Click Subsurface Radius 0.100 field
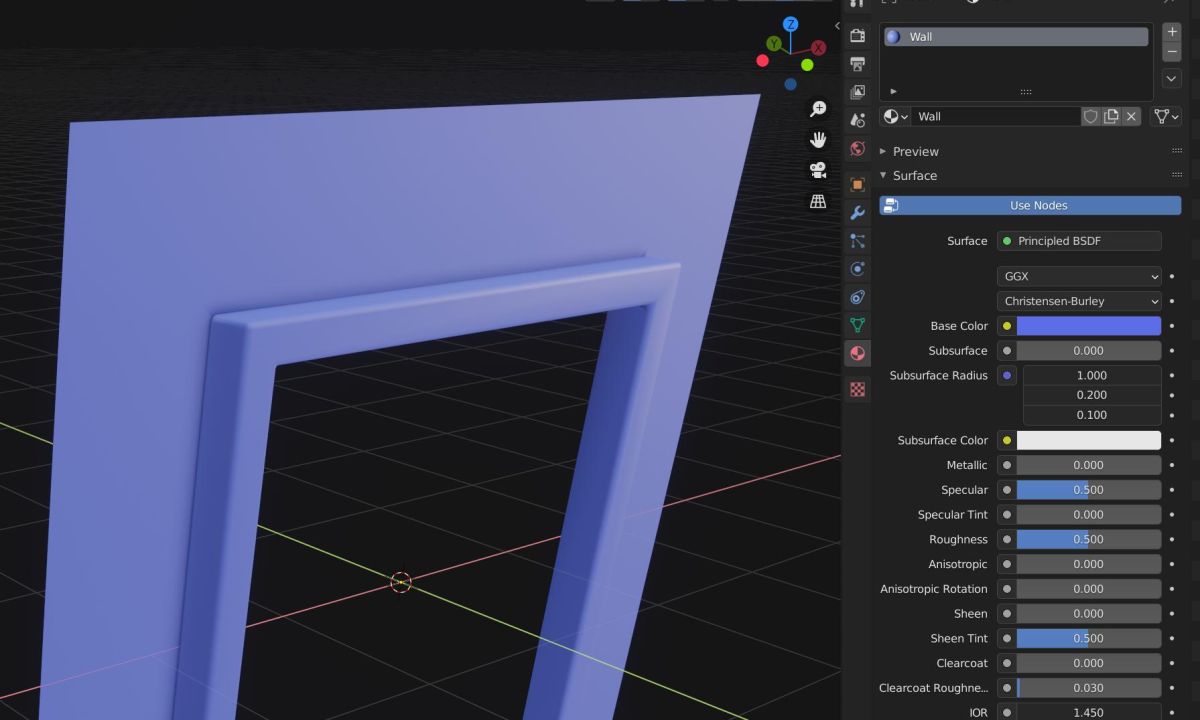 coord(1092,415)
